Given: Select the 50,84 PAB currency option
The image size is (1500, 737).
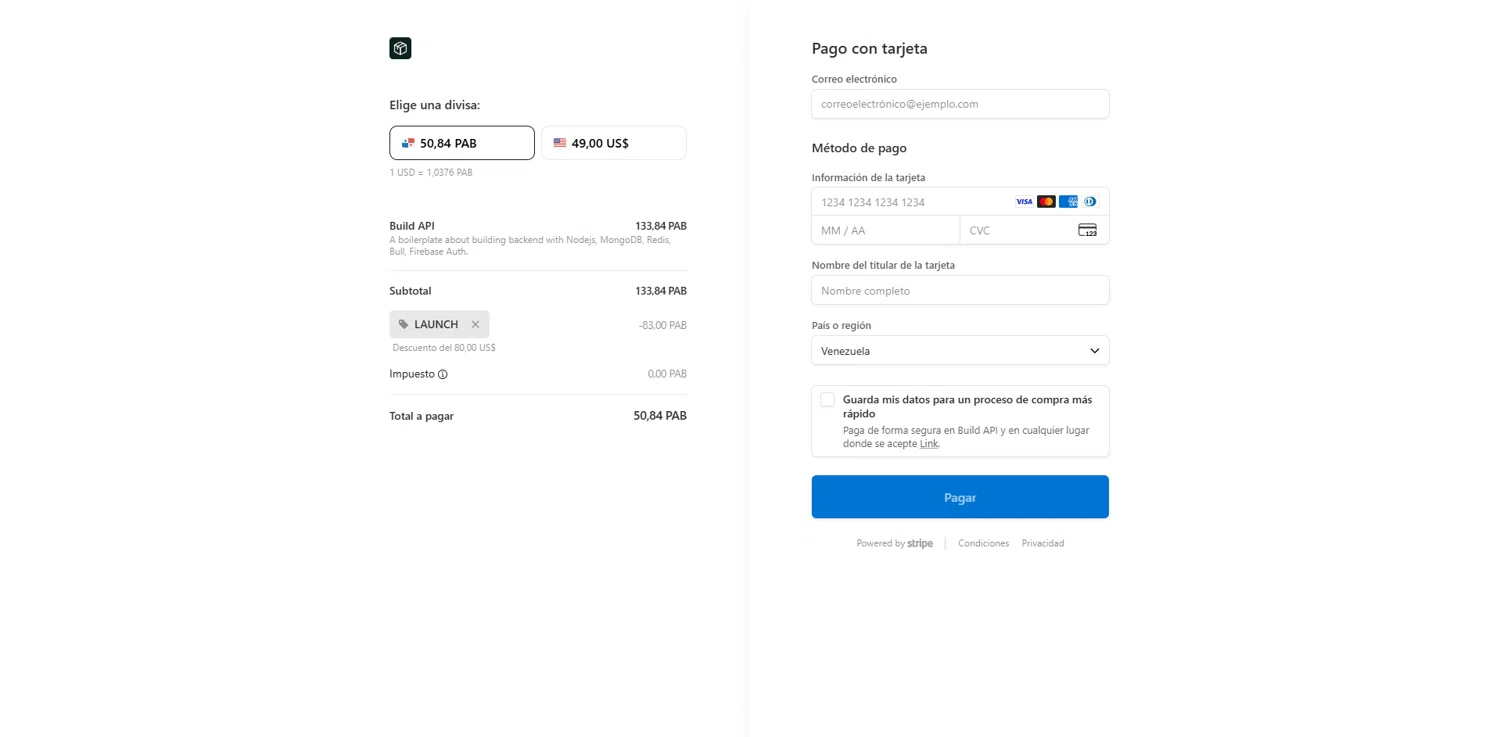Looking at the screenshot, I should point(462,143).
